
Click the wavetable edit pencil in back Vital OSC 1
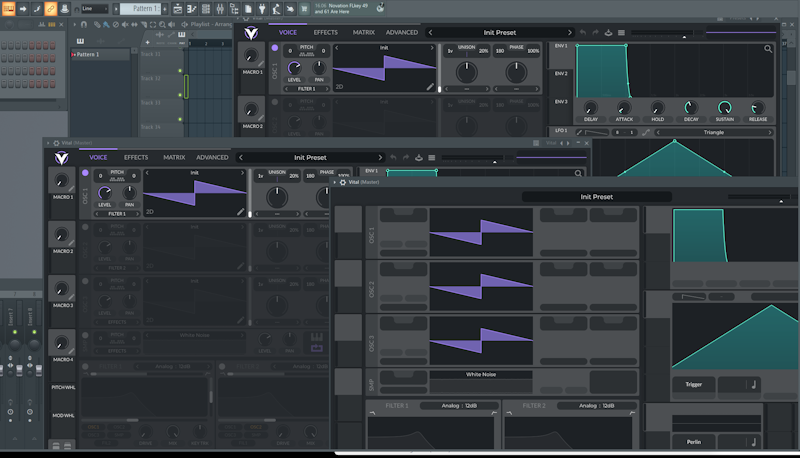click(430, 87)
